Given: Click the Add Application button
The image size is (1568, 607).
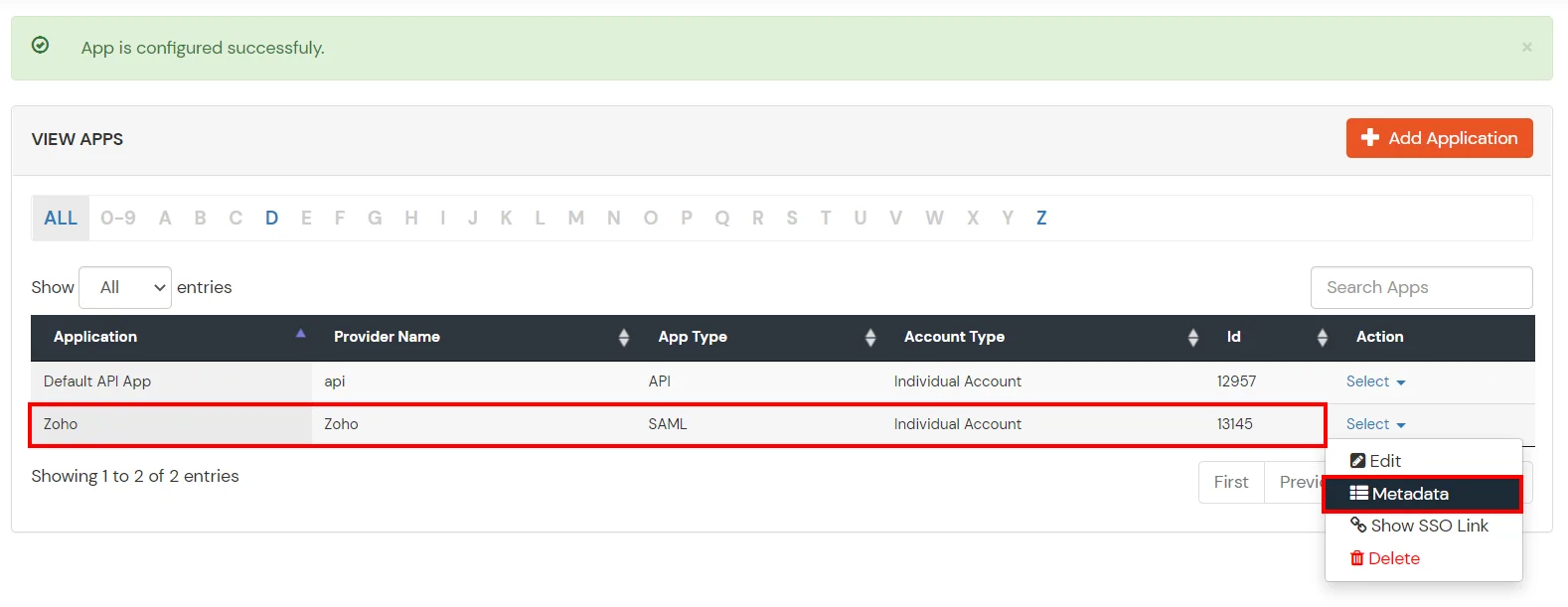Looking at the screenshot, I should click(x=1439, y=138).
